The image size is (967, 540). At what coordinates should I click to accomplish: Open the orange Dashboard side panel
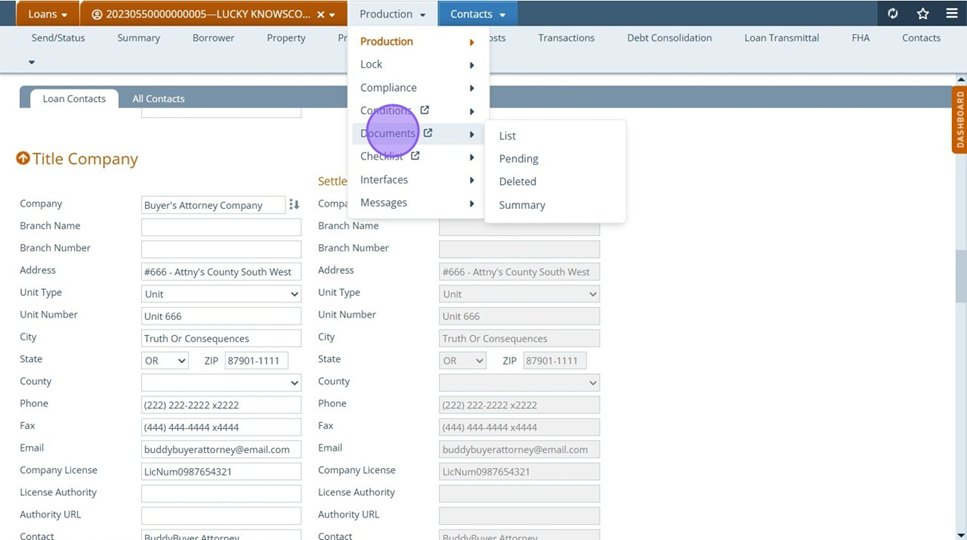pos(959,120)
